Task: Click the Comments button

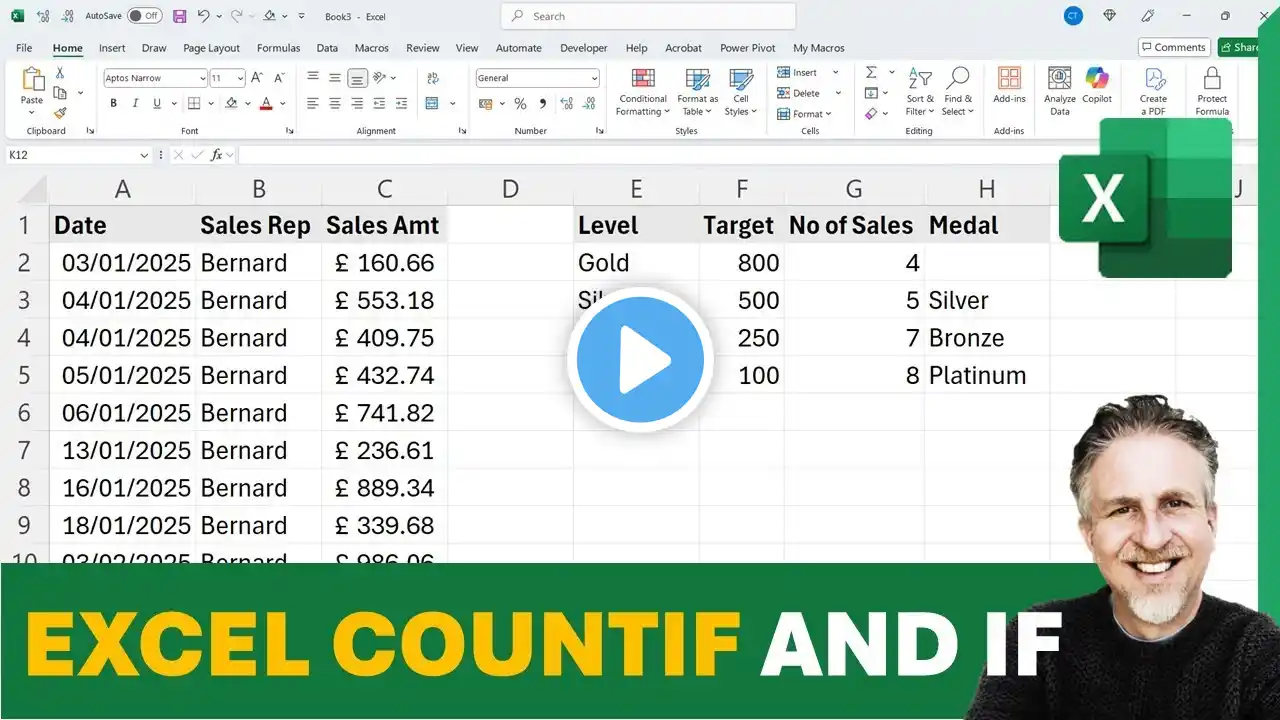Action: [x=1174, y=47]
